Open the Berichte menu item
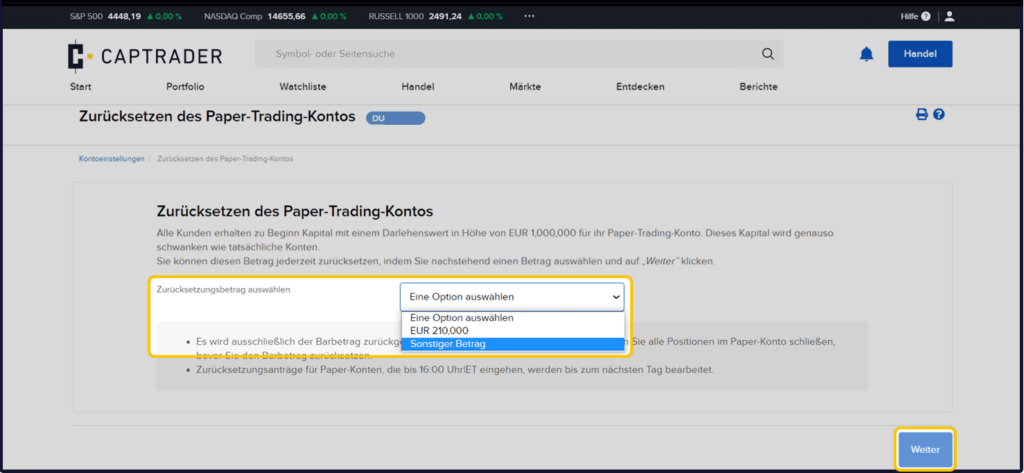 758,87
